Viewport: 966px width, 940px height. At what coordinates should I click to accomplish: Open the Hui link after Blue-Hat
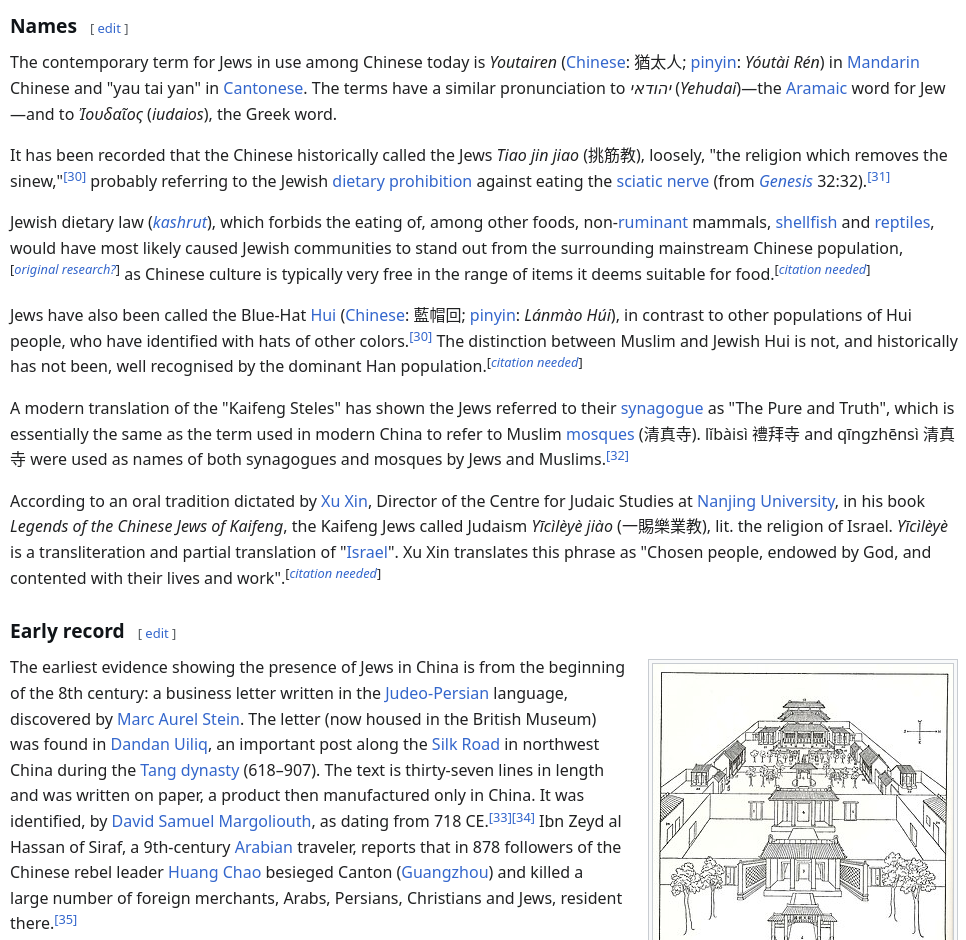click(323, 315)
